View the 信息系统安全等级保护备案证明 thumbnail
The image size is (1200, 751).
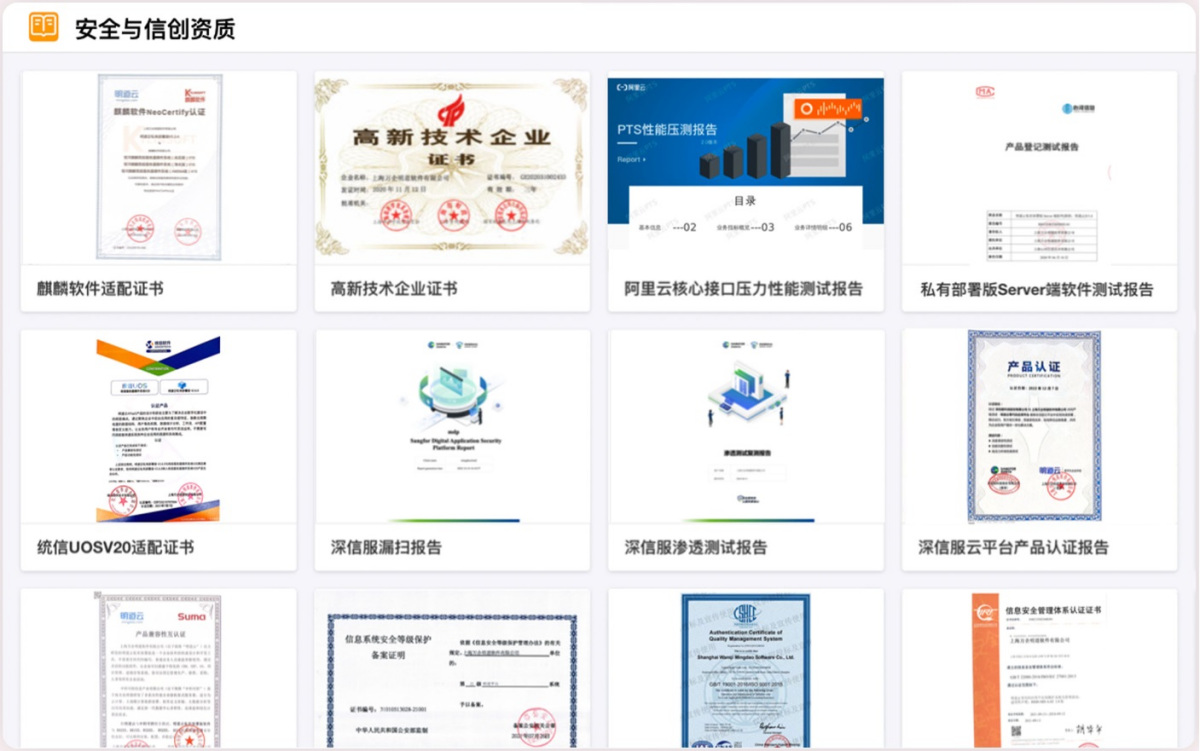pyautogui.click(x=452, y=670)
